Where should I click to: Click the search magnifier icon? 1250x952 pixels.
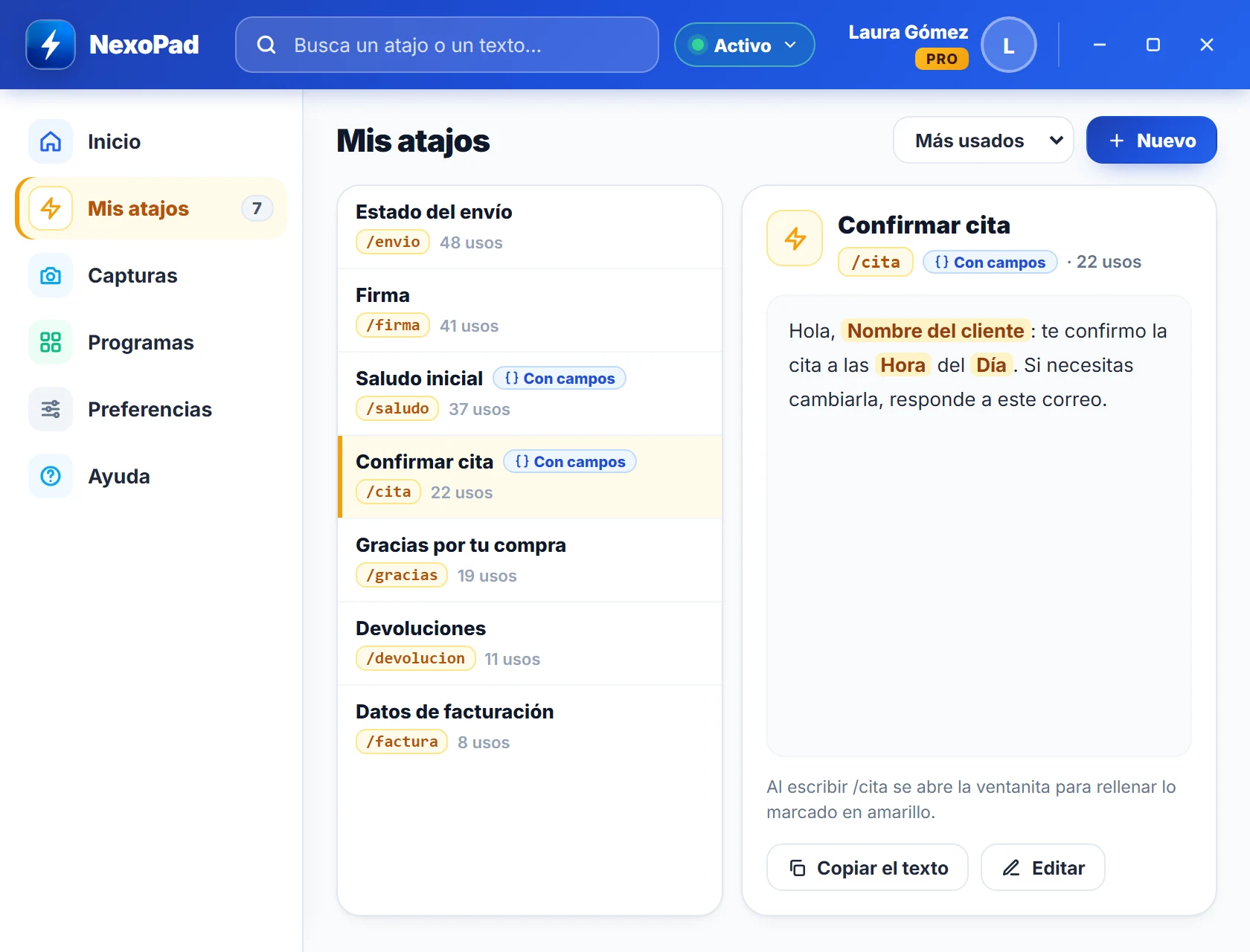(x=266, y=45)
